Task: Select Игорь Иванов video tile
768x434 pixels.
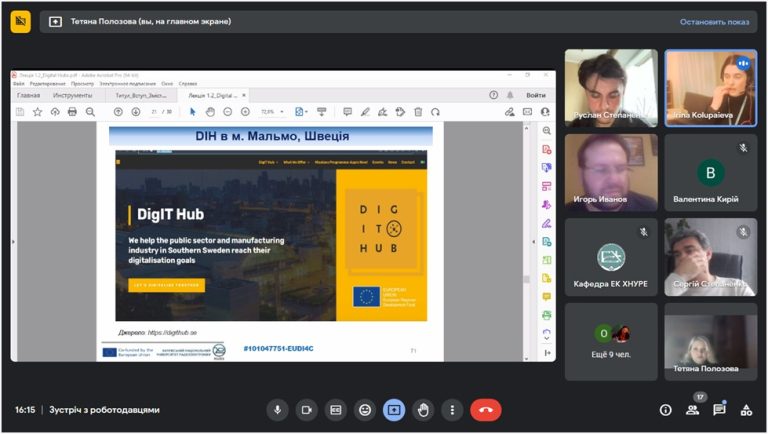Action: [611, 172]
